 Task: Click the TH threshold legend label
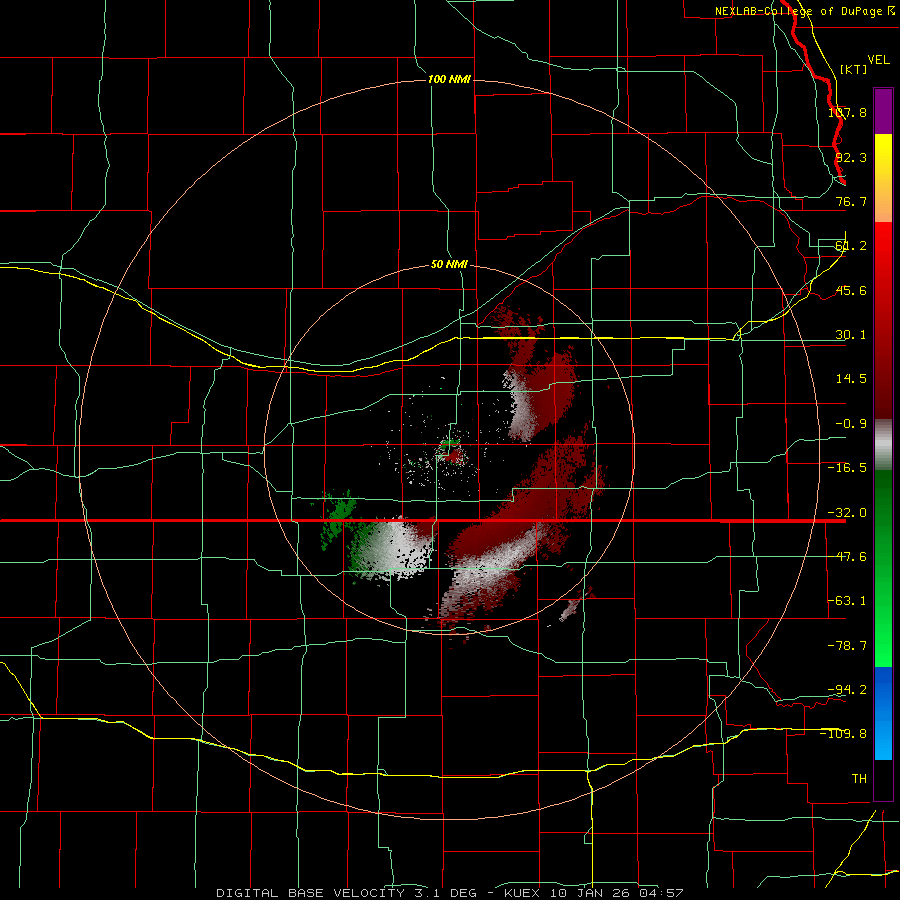859,778
